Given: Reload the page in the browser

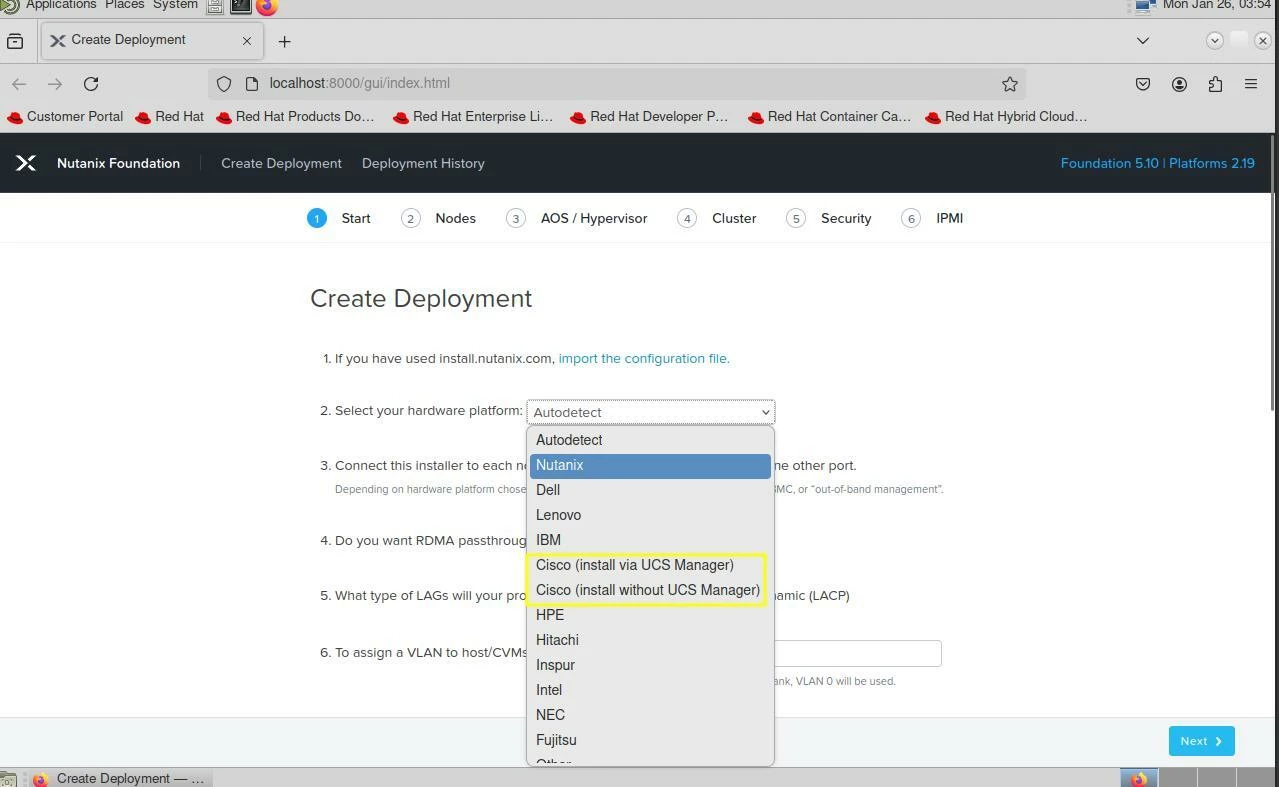Looking at the screenshot, I should point(91,84).
